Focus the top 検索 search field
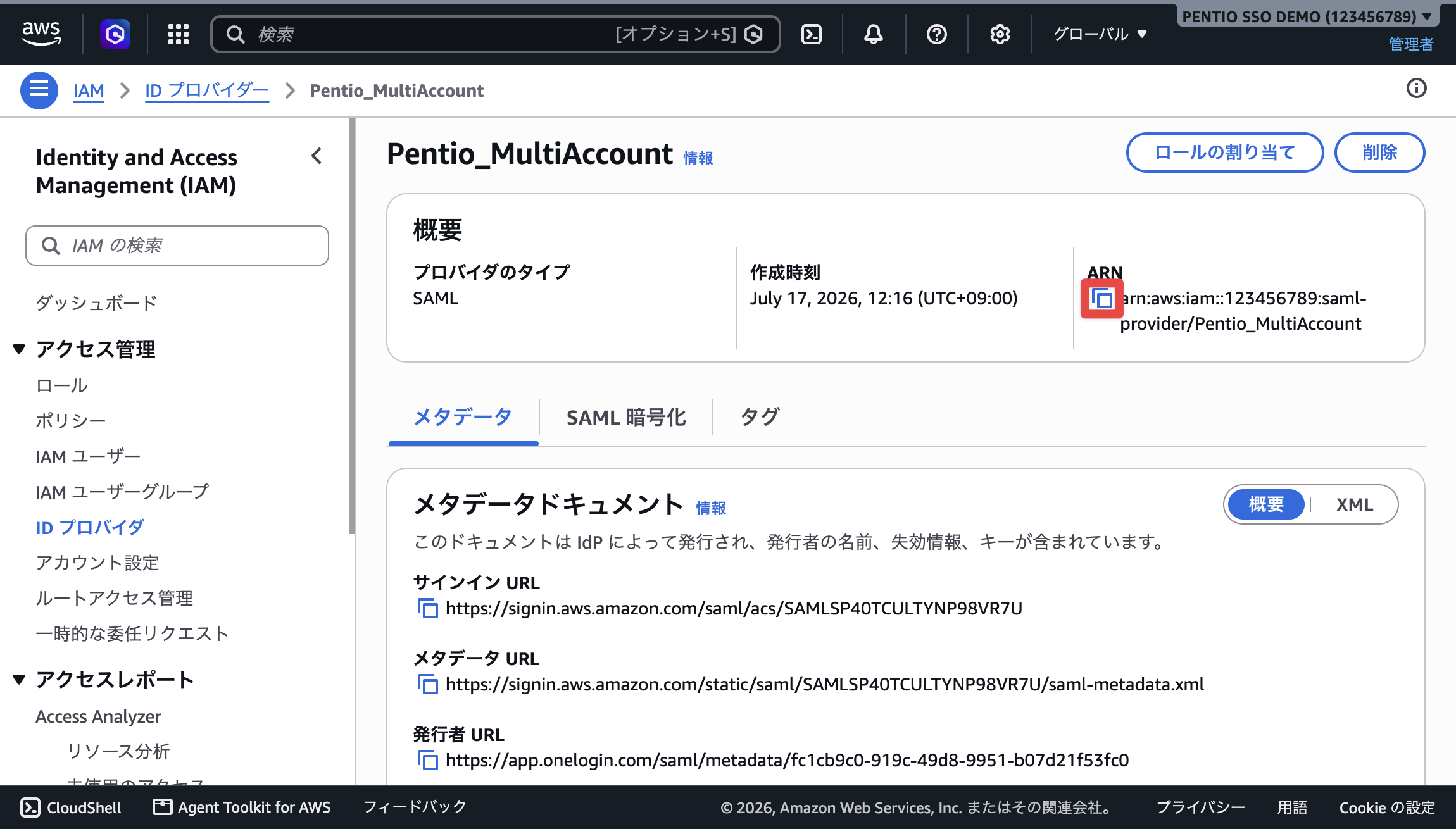 point(495,34)
